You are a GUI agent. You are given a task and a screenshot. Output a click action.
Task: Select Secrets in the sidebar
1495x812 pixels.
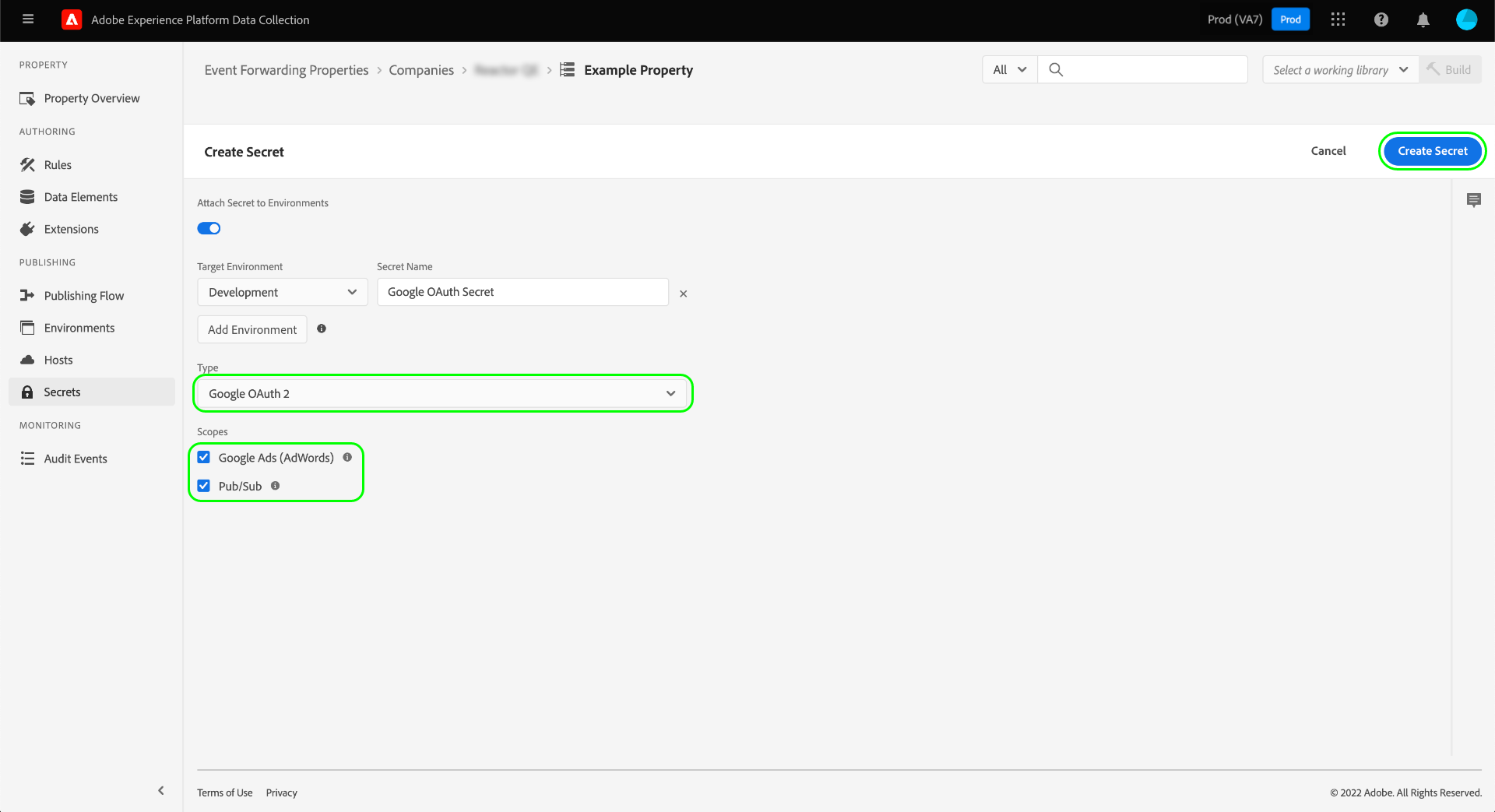coord(92,392)
